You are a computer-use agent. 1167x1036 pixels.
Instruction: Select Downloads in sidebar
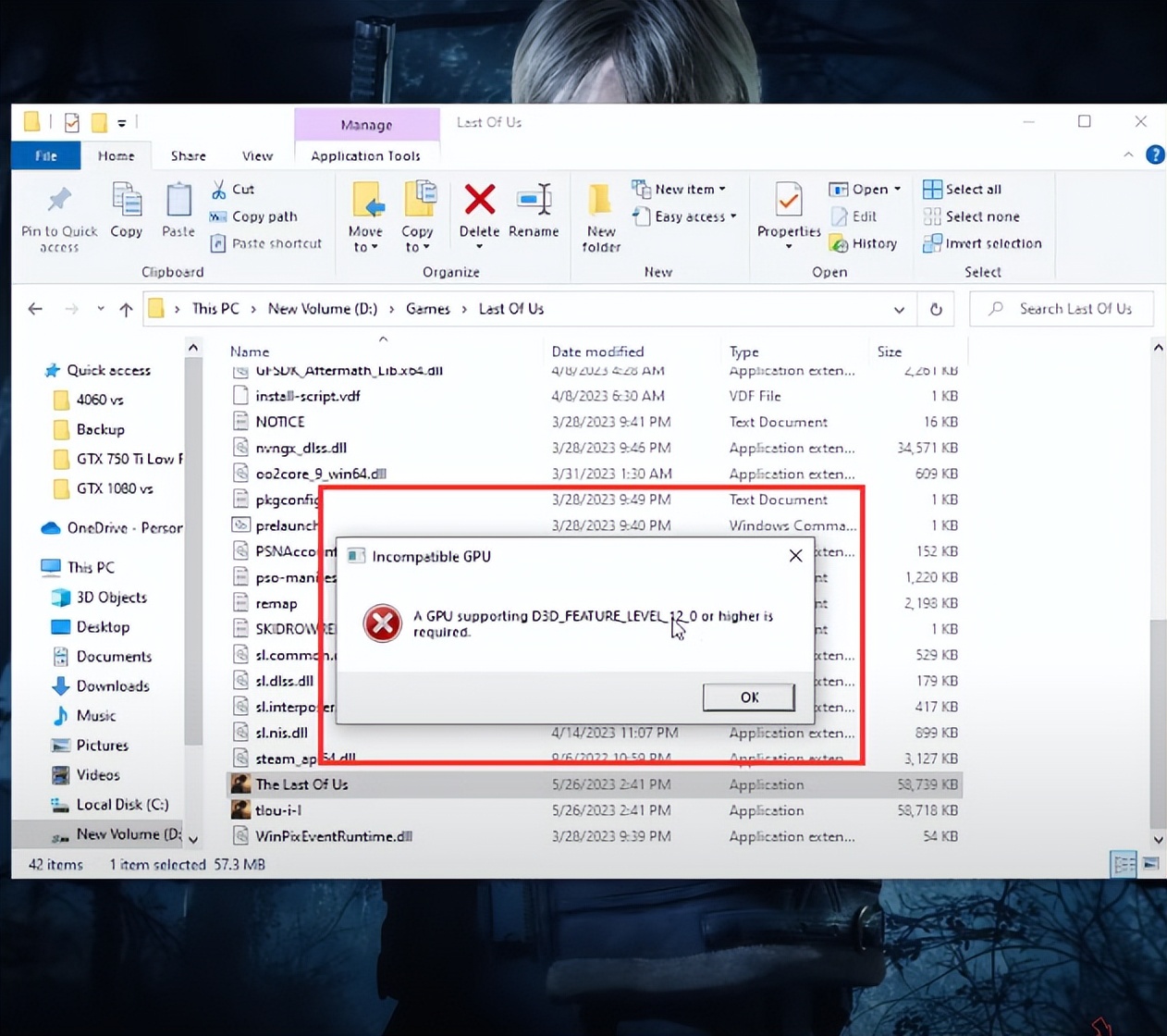click(x=101, y=686)
